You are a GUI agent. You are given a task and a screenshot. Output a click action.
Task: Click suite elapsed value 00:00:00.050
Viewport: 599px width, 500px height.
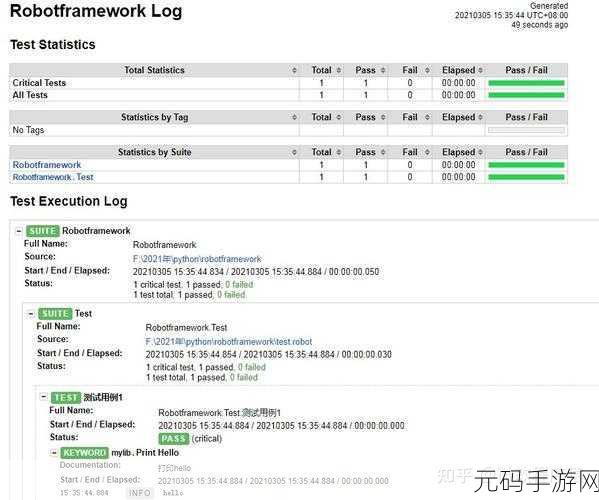(354, 272)
